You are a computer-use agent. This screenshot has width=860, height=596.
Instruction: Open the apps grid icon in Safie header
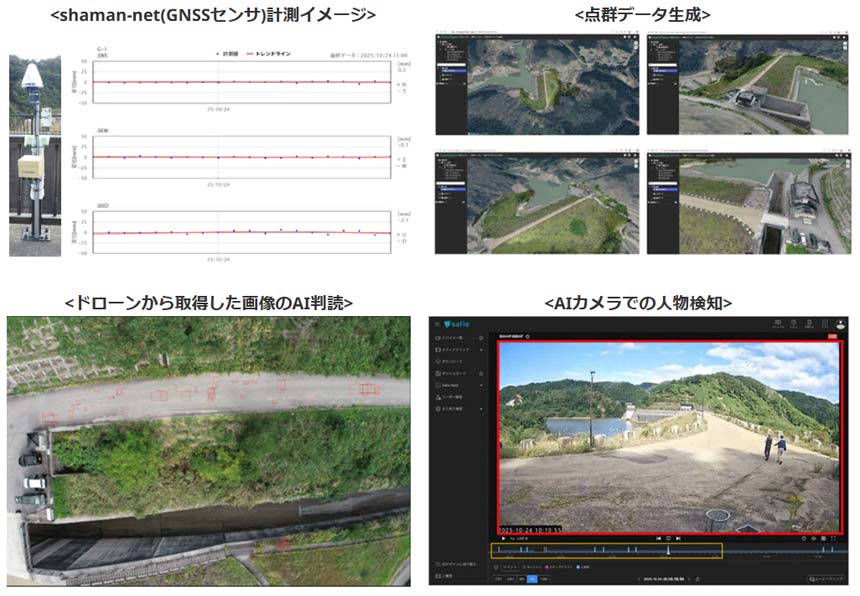tap(824, 323)
